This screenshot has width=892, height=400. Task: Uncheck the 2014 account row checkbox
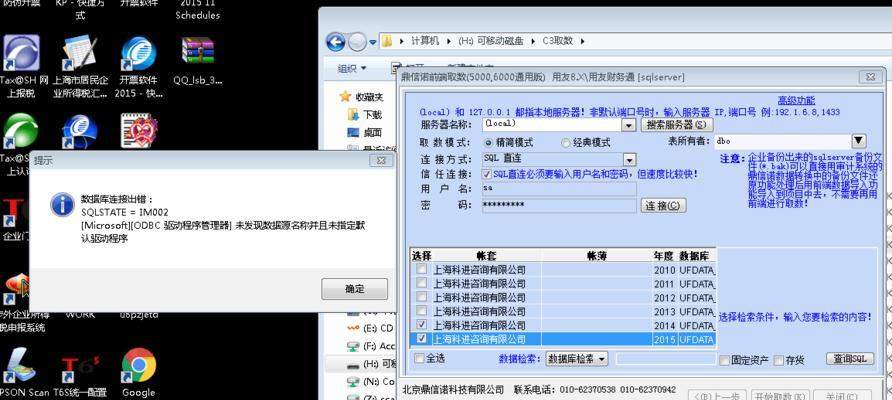(x=421, y=324)
